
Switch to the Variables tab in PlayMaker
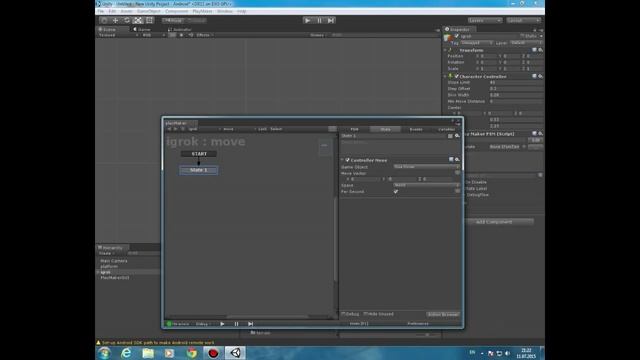446,129
